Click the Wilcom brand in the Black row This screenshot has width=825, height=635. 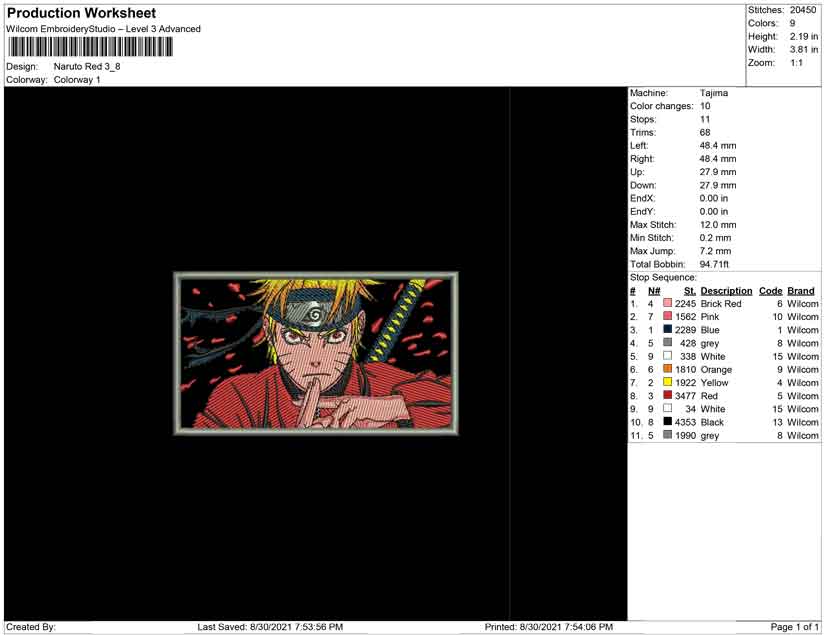click(x=803, y=422)
